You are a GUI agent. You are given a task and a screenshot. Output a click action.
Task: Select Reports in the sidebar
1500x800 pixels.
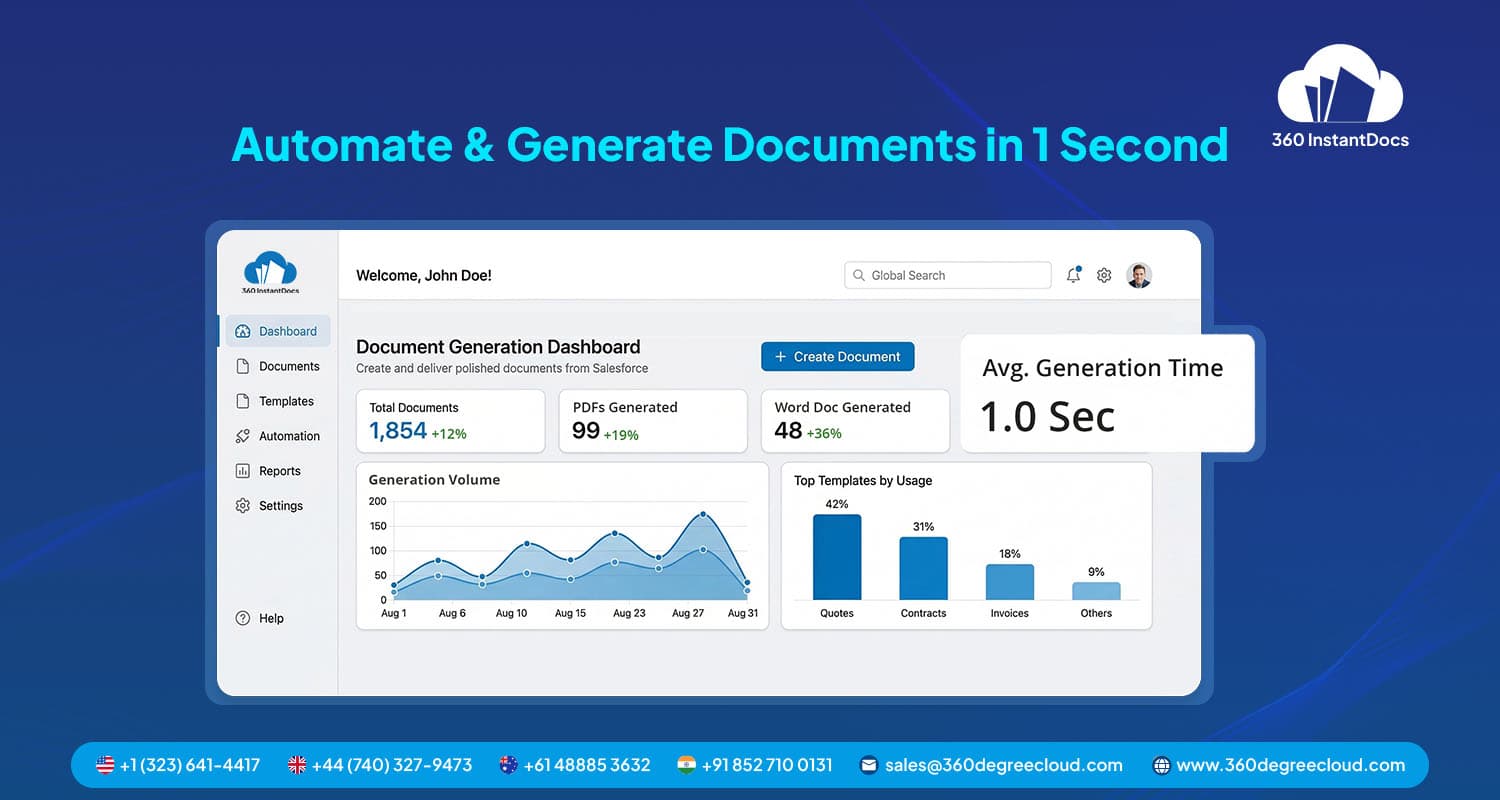(267, 471)
